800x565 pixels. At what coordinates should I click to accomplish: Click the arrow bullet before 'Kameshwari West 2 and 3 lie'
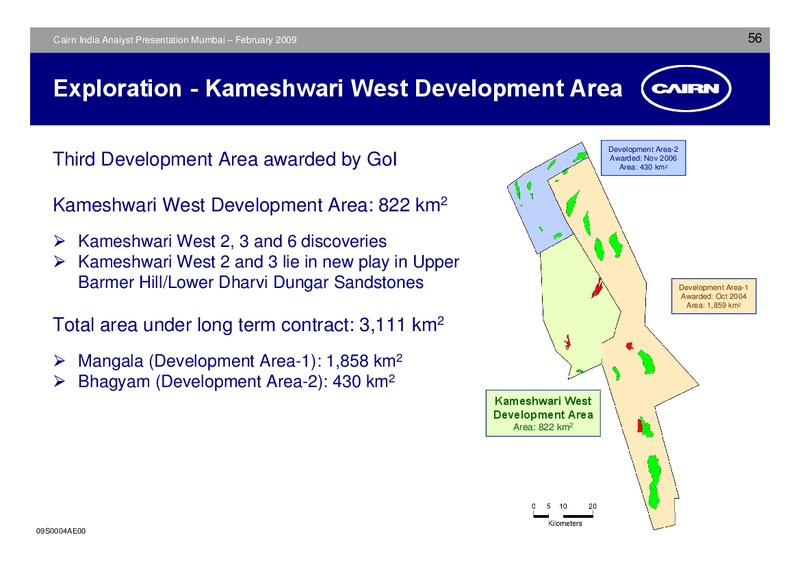(x=60, y=262)
